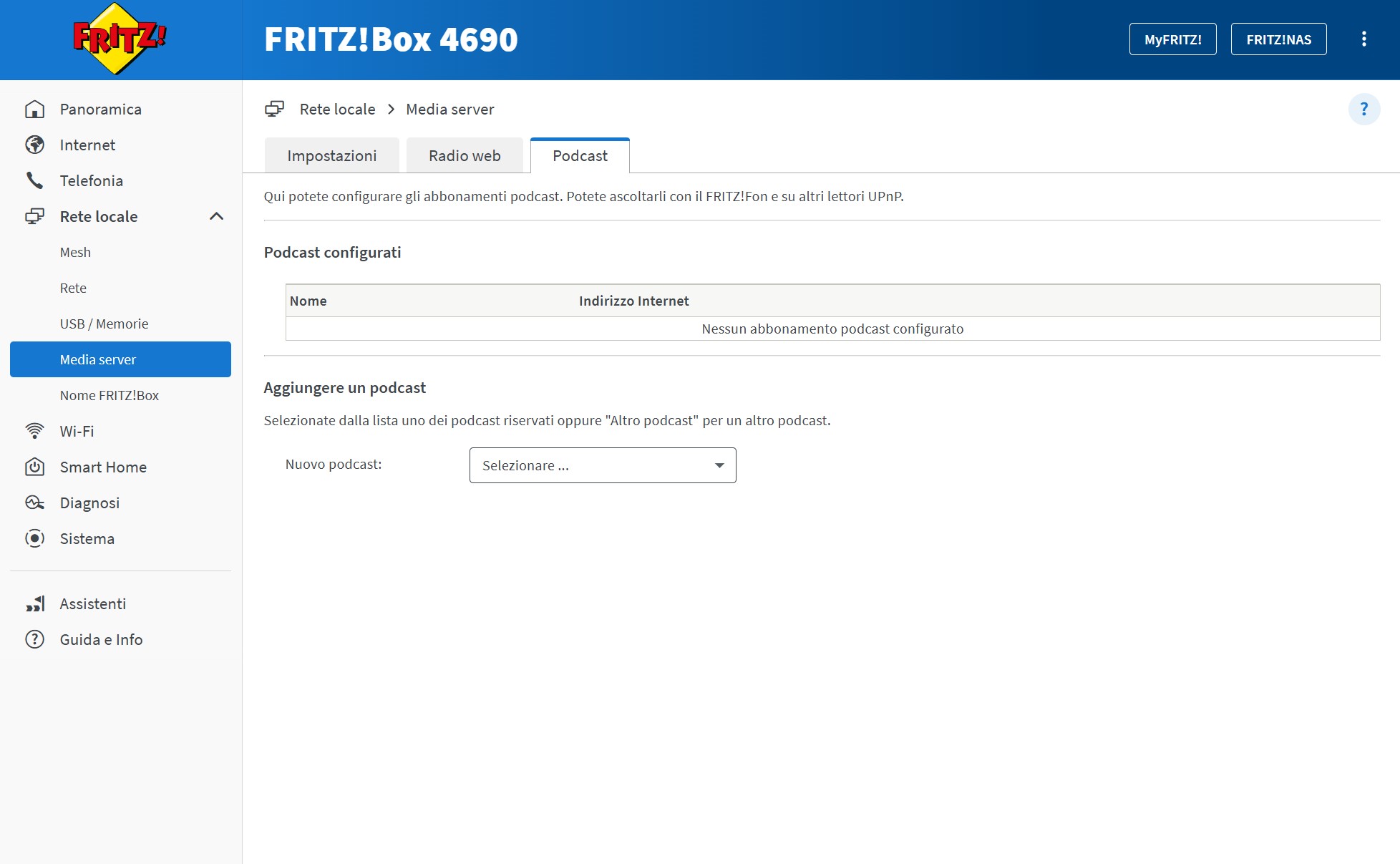
Task: Open Sistema menu label
Action: coord(87,538)
